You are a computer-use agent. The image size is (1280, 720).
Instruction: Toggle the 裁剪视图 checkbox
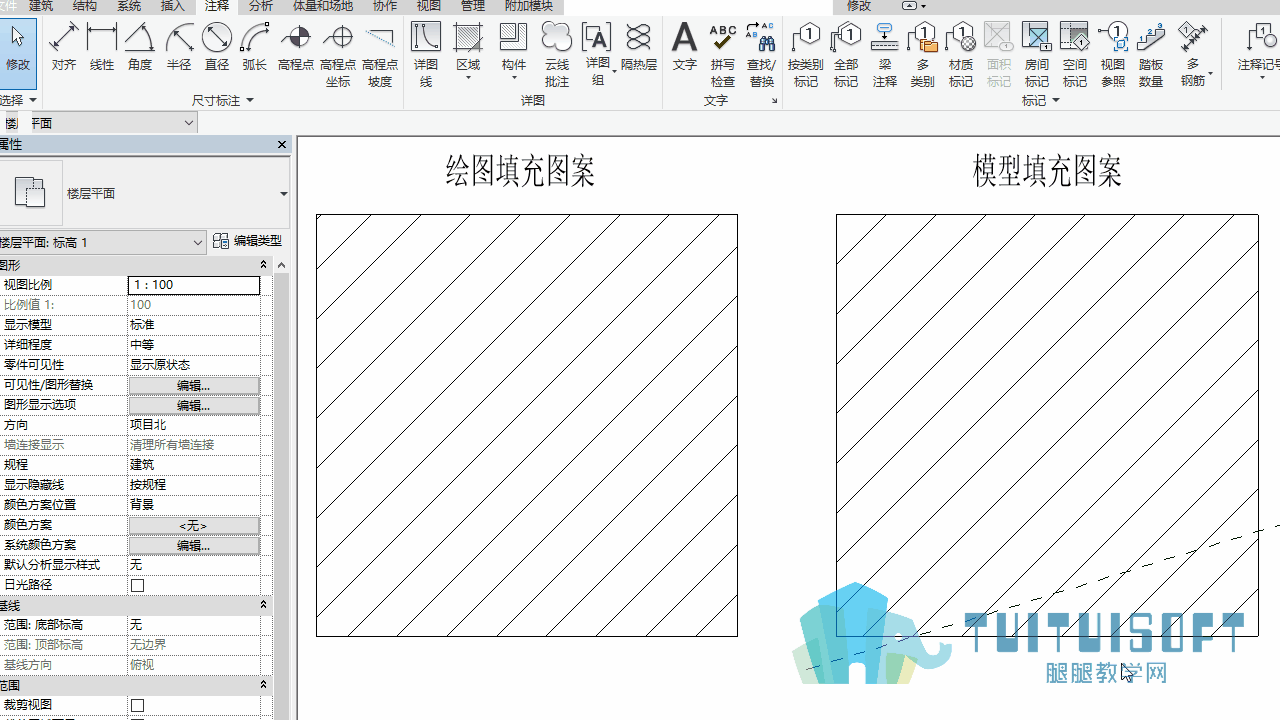(138, 705)
